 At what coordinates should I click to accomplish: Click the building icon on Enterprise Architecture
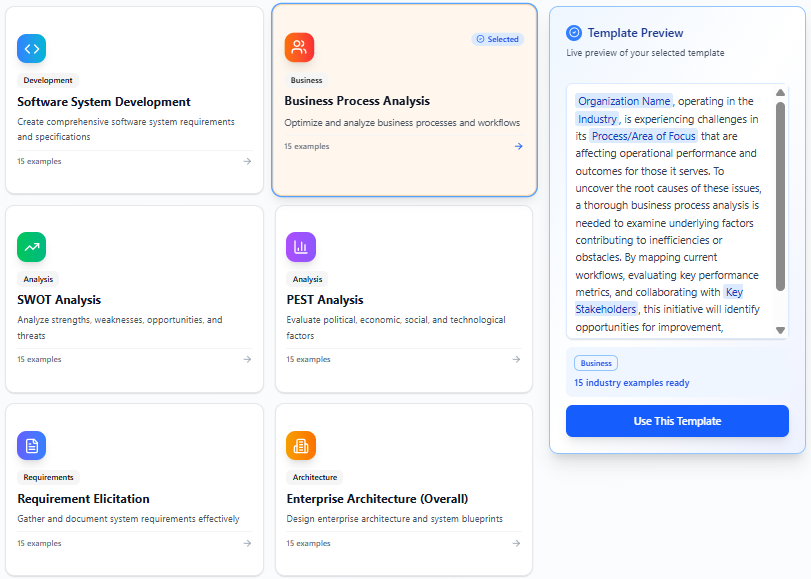[300, 445]
